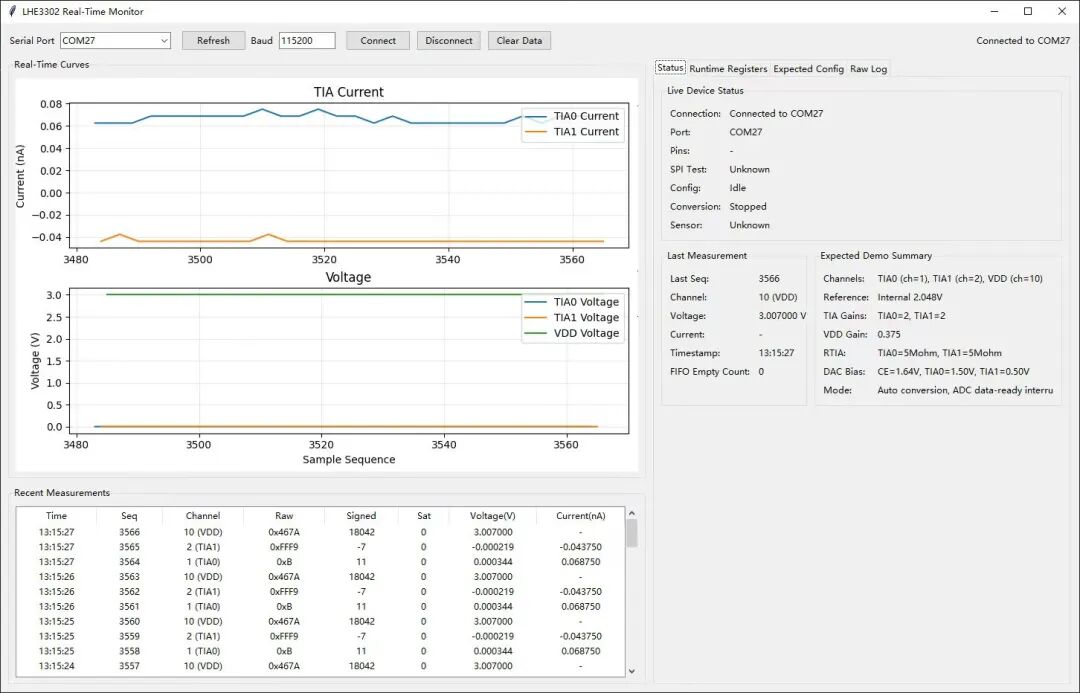Viewport: 1080px width, 693px height.
Task: Open the Expected Config tab
Action: click(x=809, y=69)
